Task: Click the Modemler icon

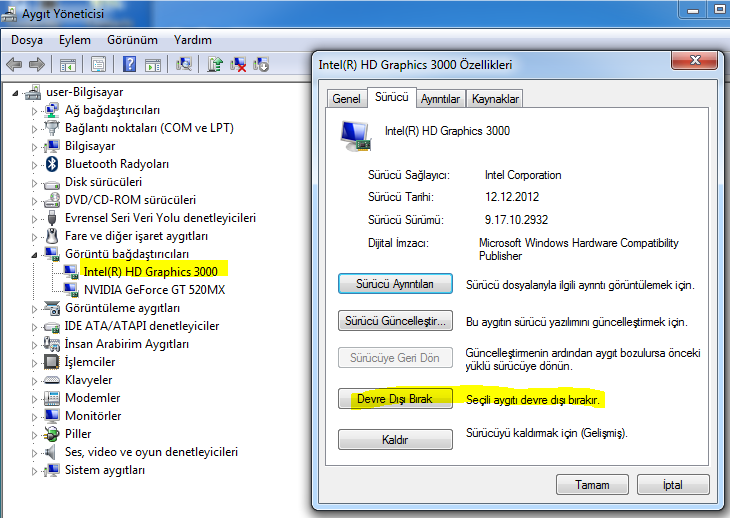Action: (x=51, y=398)
